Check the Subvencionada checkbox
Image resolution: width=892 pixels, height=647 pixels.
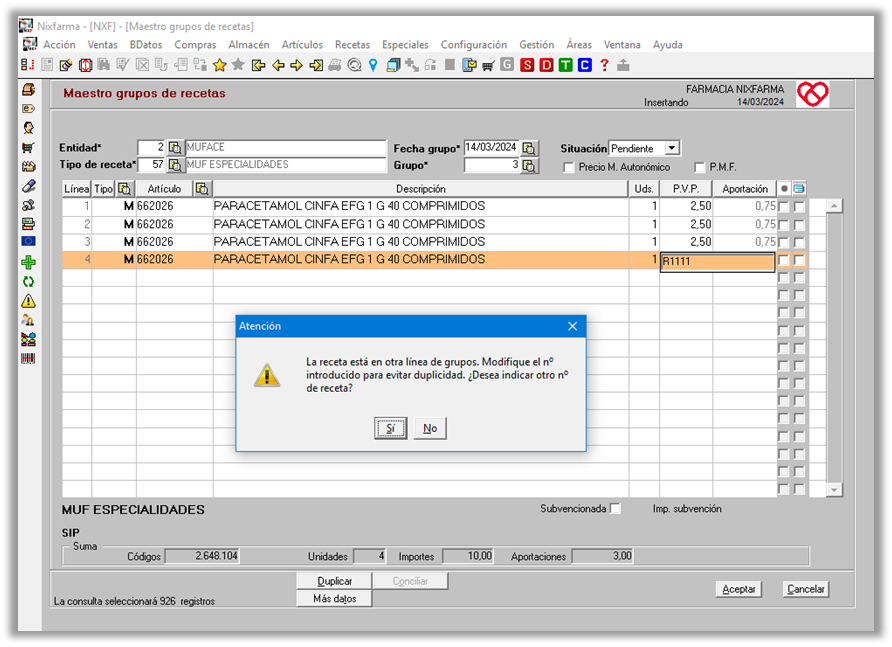point(616,509)
